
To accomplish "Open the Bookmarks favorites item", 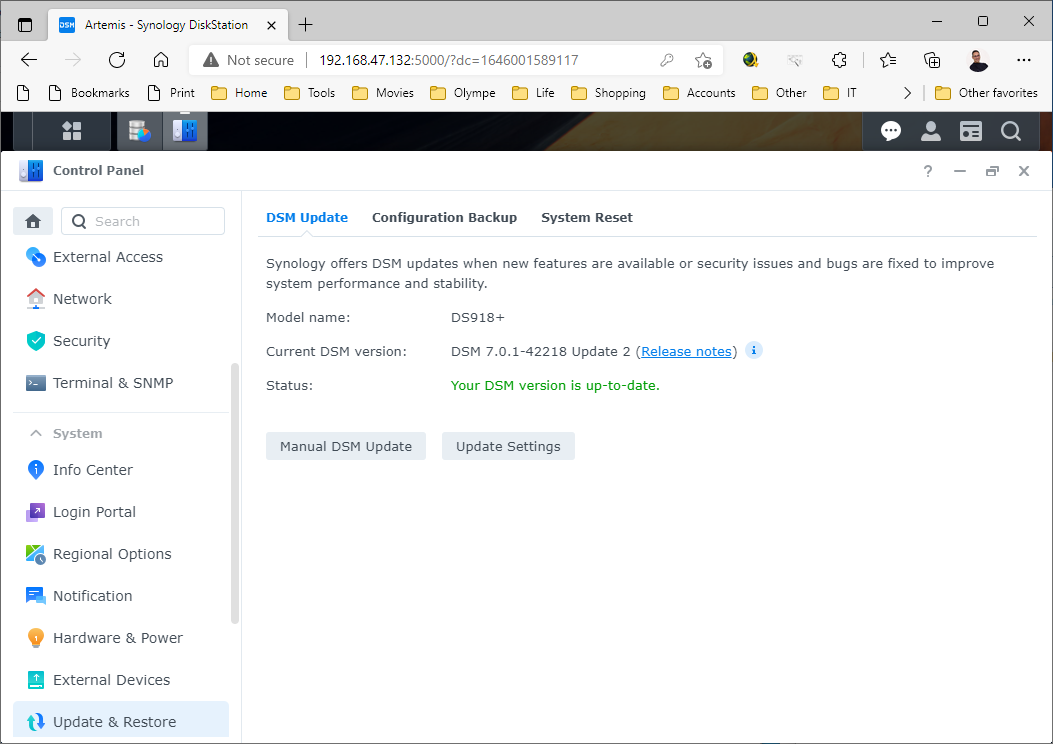I will (89, 93).
